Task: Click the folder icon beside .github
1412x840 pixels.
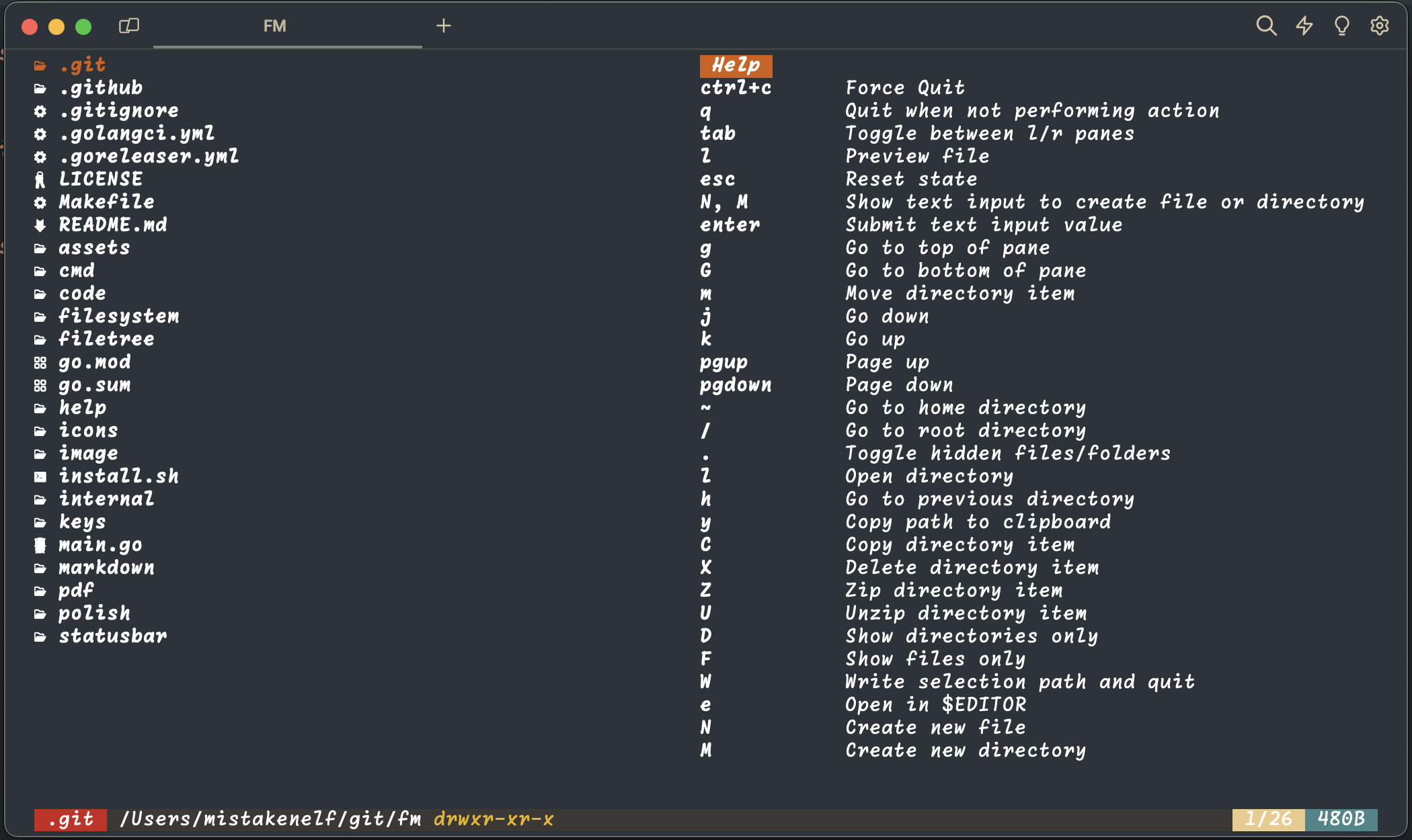Action: coord(40,88)
